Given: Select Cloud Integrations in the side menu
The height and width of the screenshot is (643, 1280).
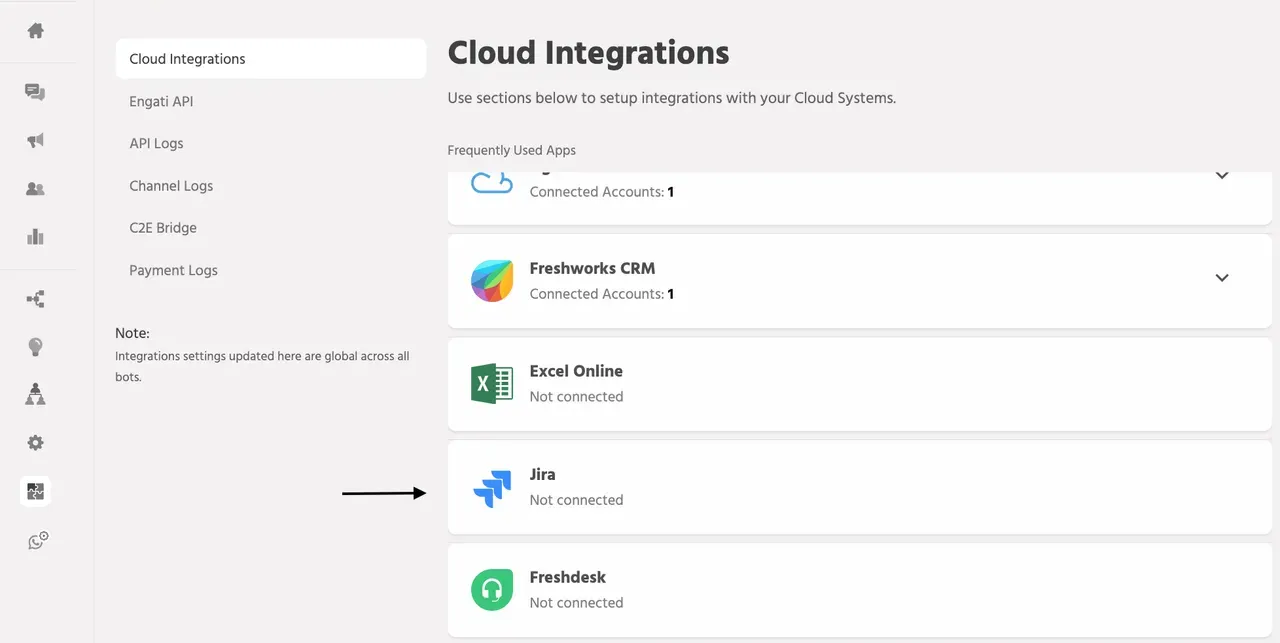Looking at the screenshot, I should click(271, 59).
